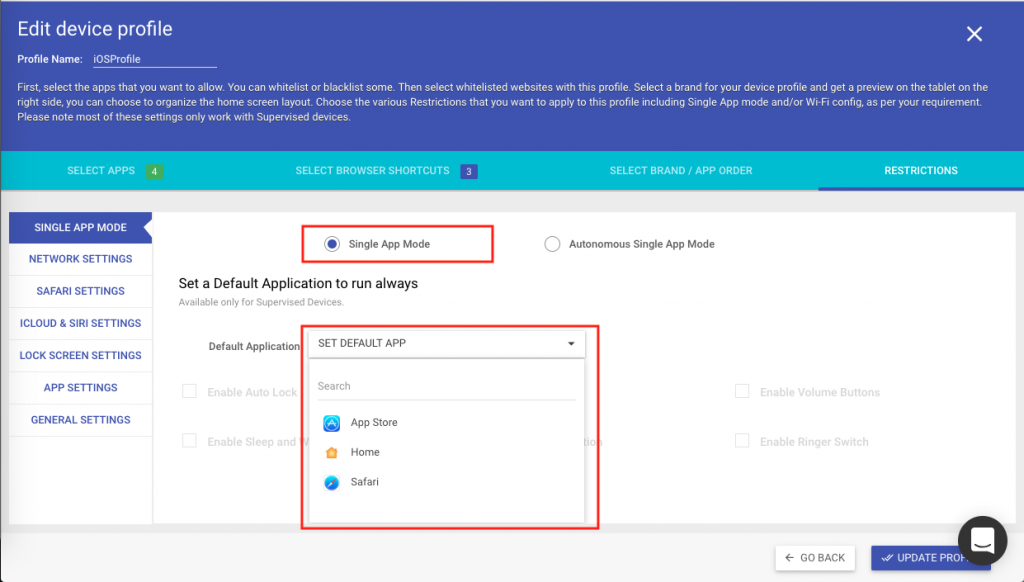Image resolution: width=1024 pixels, height=582 pixels.
Task: Check the Enable Volume Buttons checkbox
Action: [742, 392]
